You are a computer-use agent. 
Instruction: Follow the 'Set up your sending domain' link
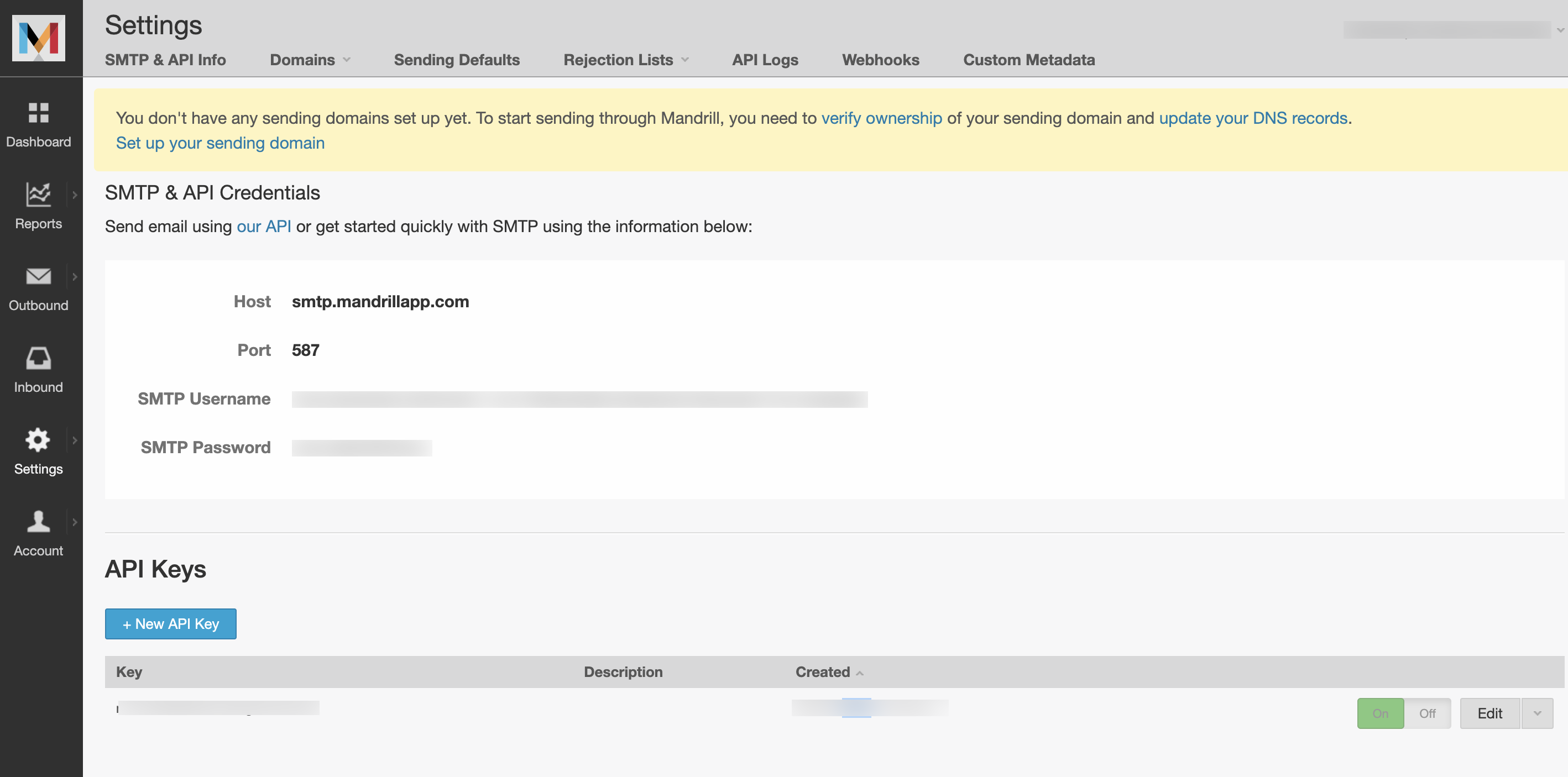(x=219, y=143)
